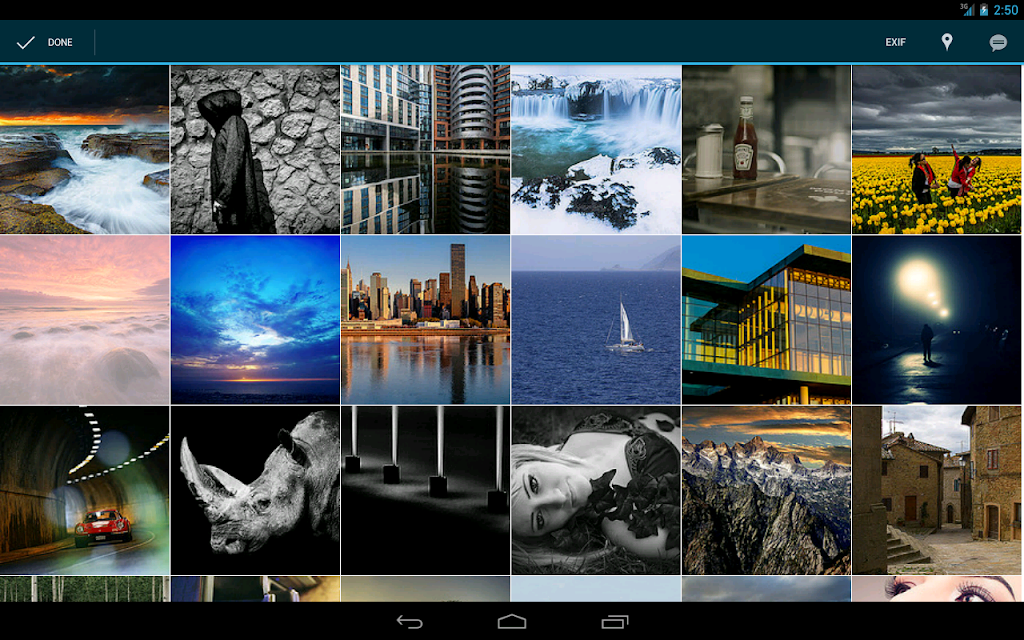Open the sailboat on ocean photo
This screenshot has width=1024, height=640.
(x=596, y=320)
